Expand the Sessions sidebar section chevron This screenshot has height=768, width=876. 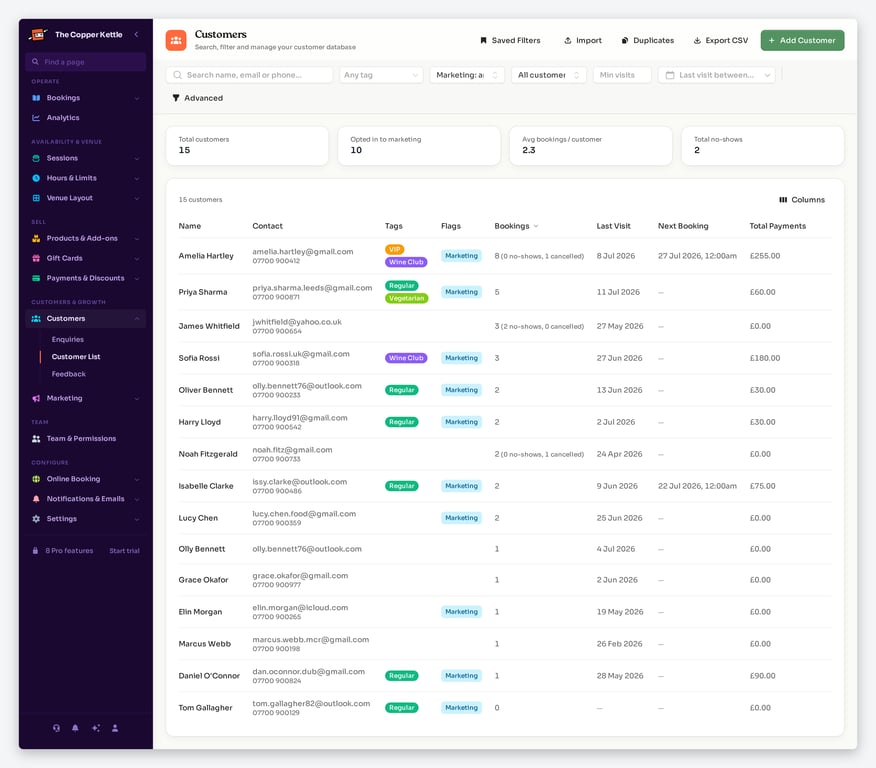tap(137, 159)
